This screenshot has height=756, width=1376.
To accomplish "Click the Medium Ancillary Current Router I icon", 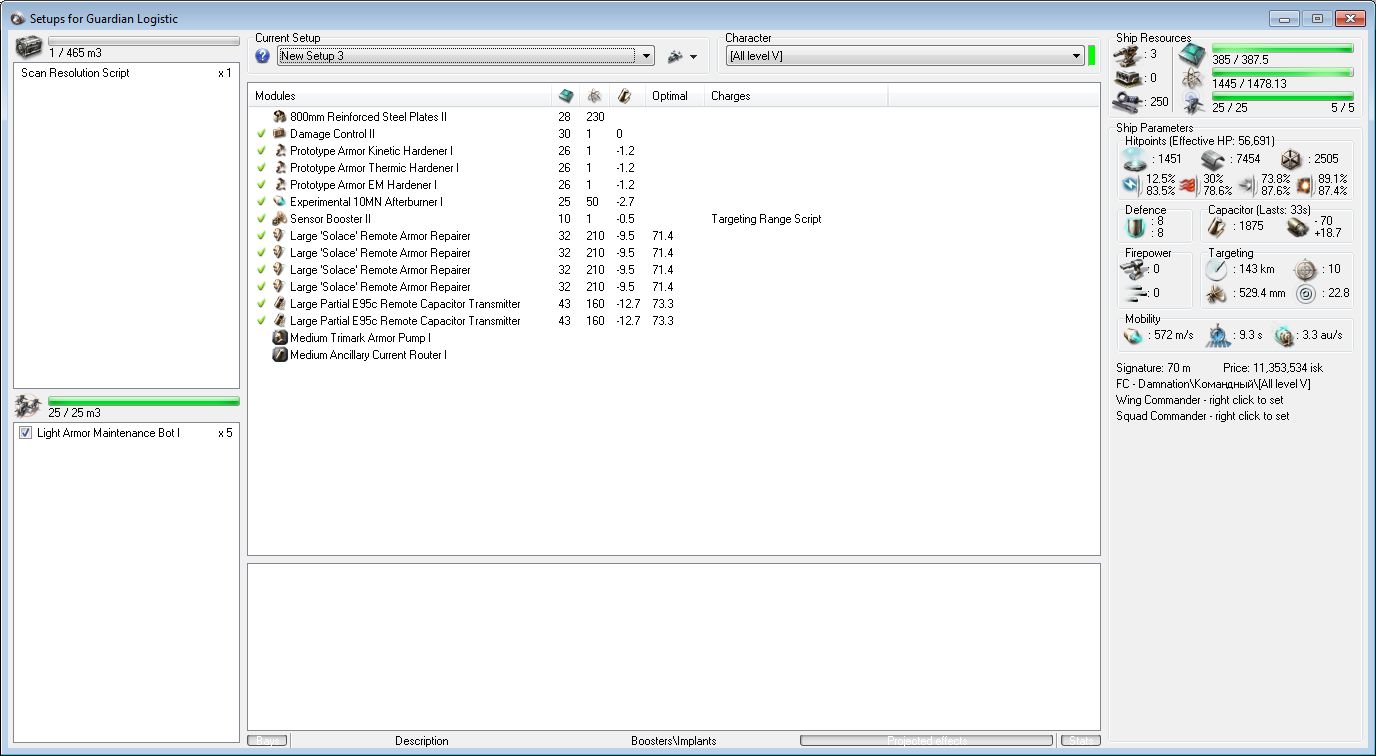I will pos(280,355).
